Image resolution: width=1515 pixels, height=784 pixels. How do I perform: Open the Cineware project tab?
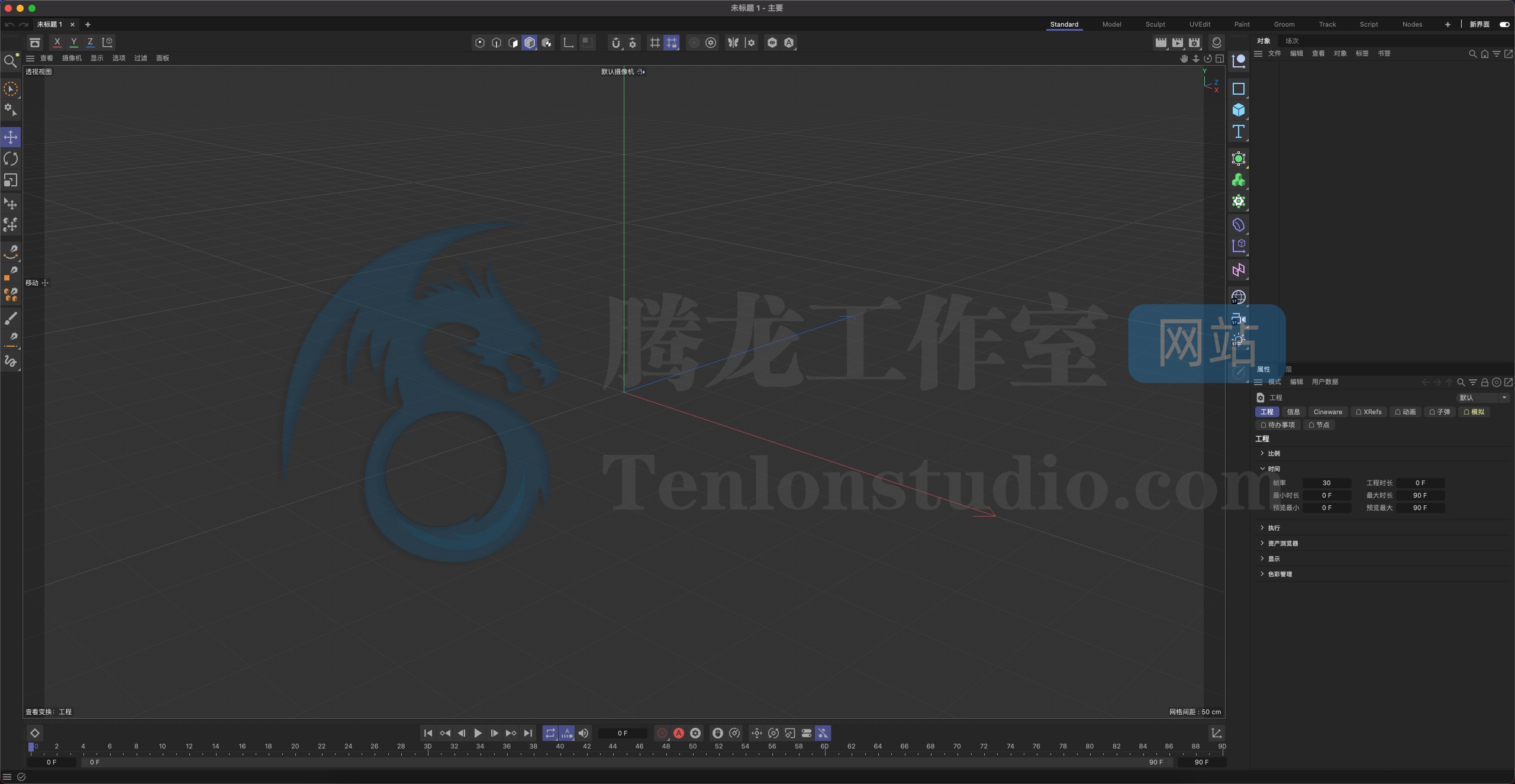[x=1328, y=412]
